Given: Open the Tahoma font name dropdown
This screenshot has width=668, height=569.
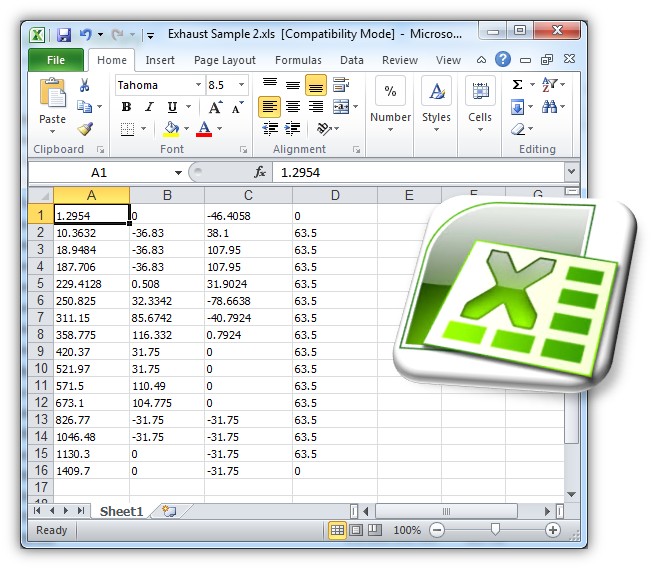Looking at the screenshot, I should tap(198, 86).
